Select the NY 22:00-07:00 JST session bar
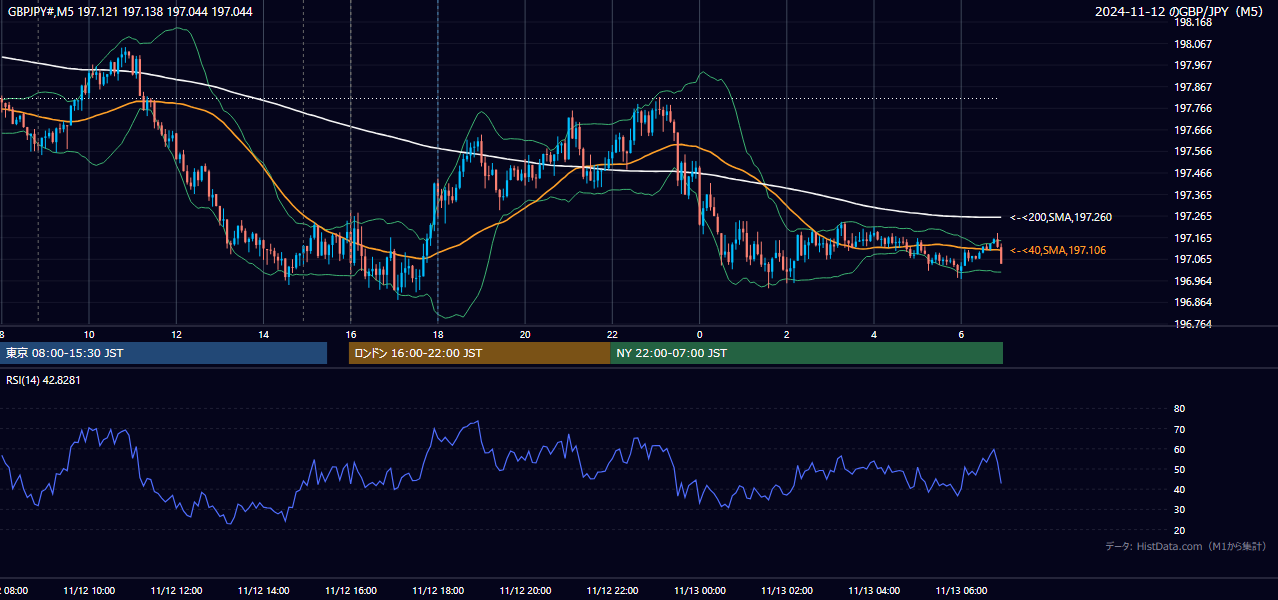This screenshot has width=1278, height=600. (806, 353)
